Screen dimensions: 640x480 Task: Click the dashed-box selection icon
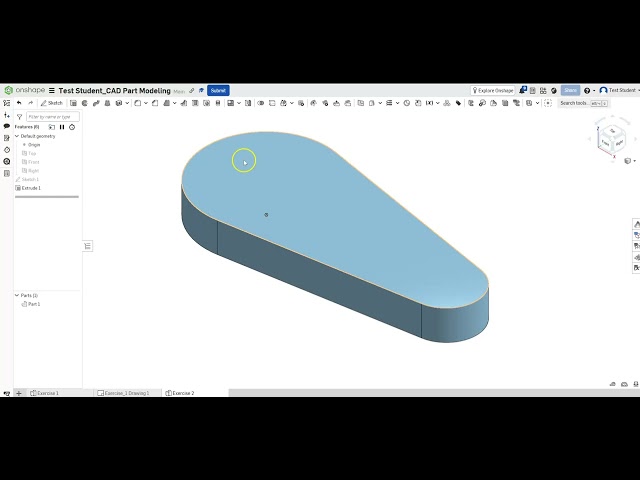(548, 103)
